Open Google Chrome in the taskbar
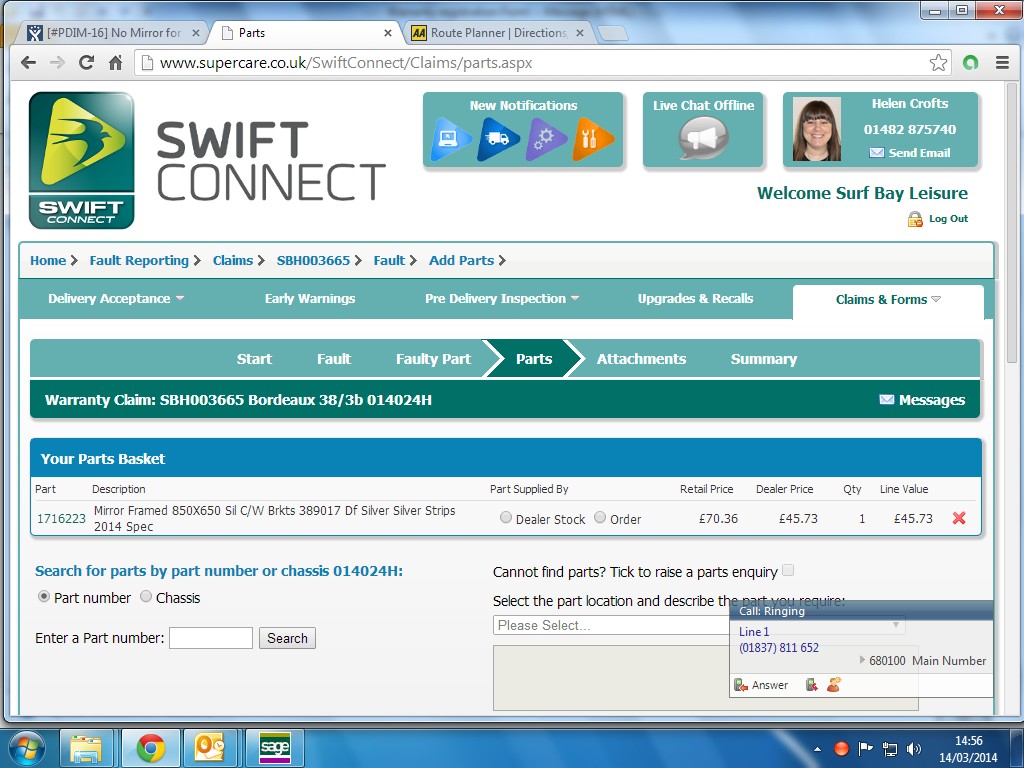 pos(151,748)
